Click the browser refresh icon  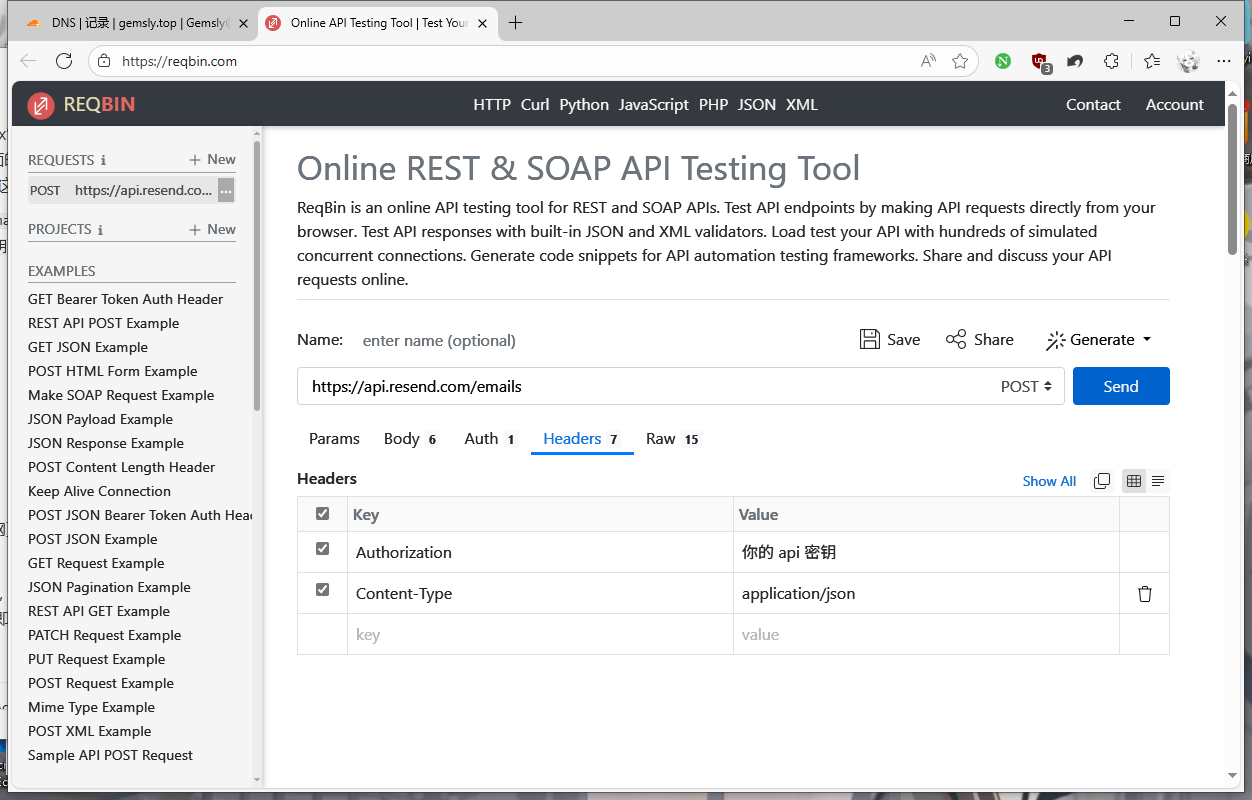[64, 61]
